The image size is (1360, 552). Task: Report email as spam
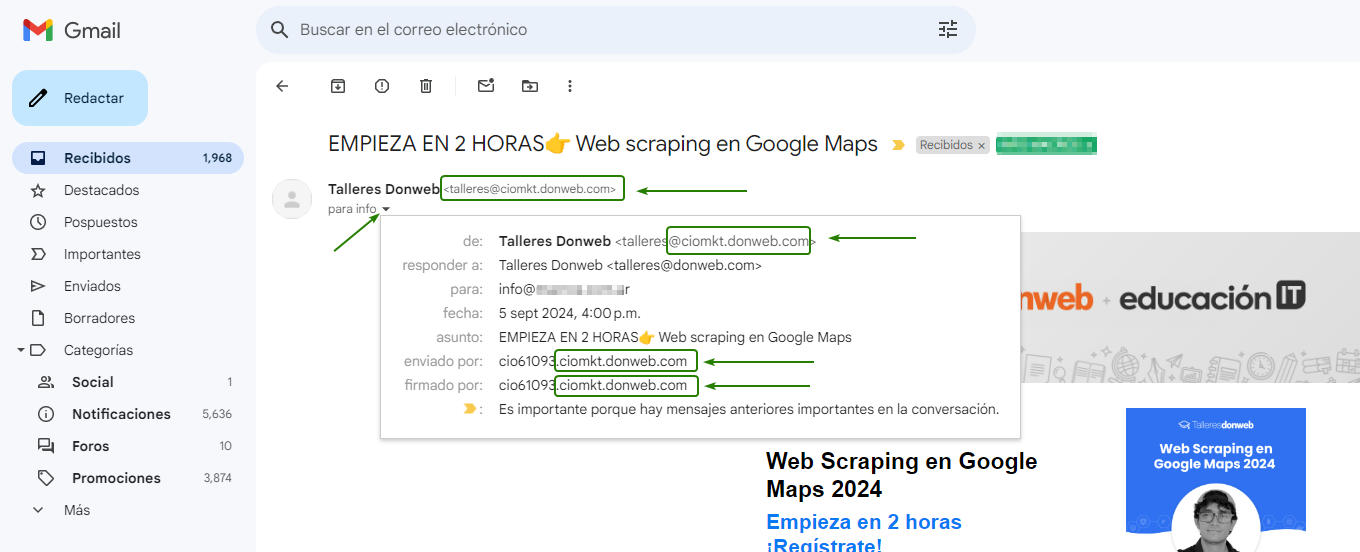point(382,86)
